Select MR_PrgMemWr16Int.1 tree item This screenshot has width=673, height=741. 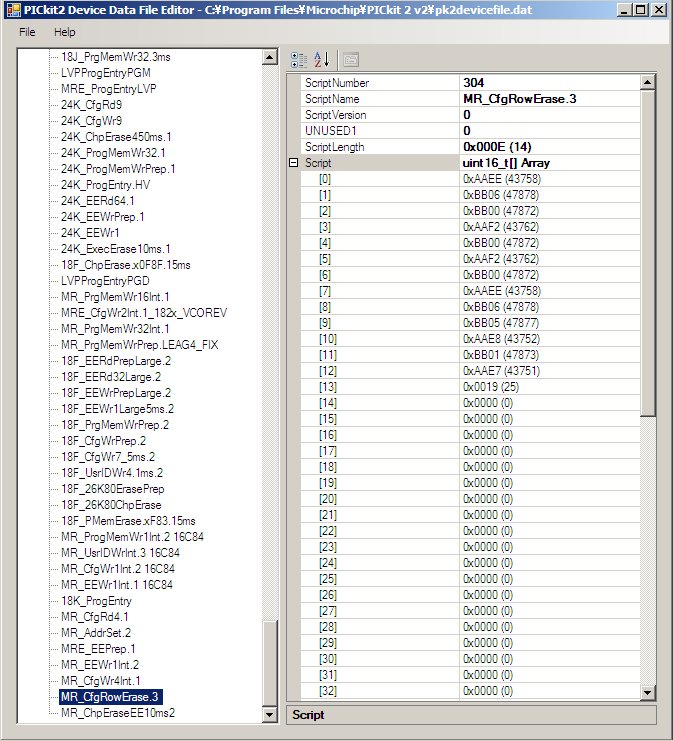115,297
